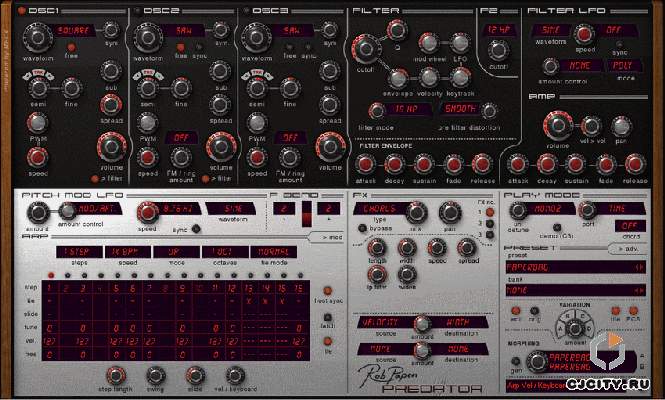Viewport: 665px width, 400px height.
Task: Click the filter cutoff knob
Action: (x=366, y=49)
